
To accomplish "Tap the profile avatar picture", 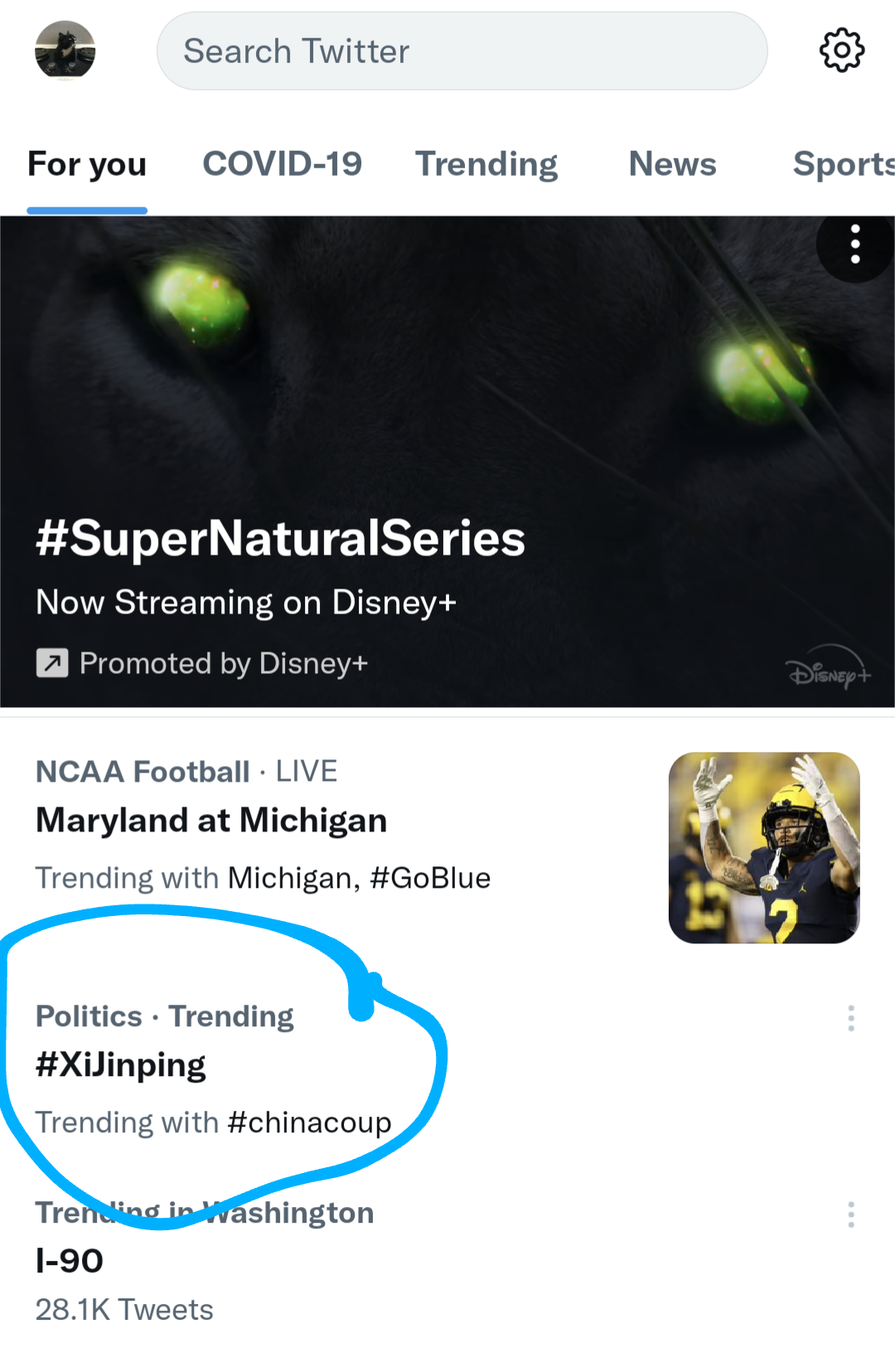I will click(65, 51).
